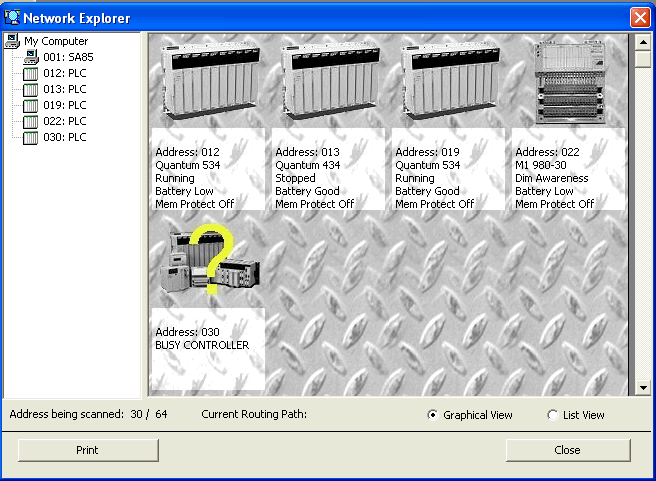The width and height of the screenshot is (656, 481).
Task: Select 001: SA85 in the tree
Action: pyautogui.click(x=68, y=57)
